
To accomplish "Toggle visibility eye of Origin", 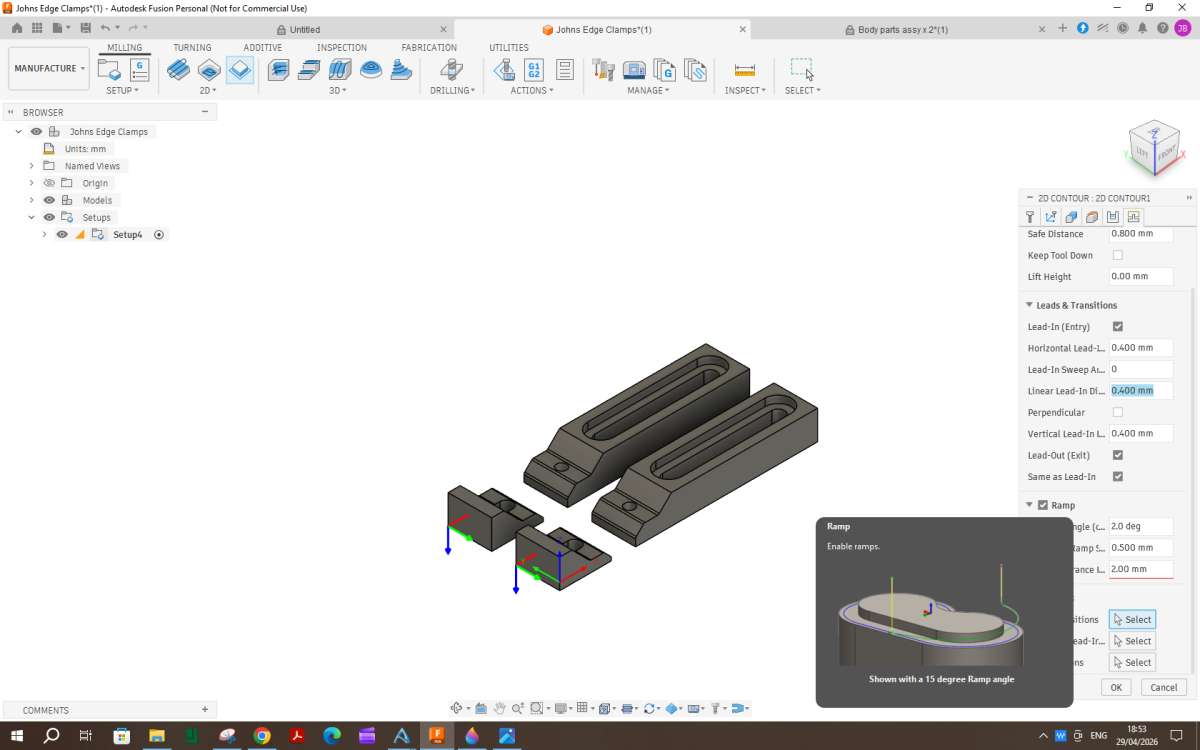I will point(49,183).
